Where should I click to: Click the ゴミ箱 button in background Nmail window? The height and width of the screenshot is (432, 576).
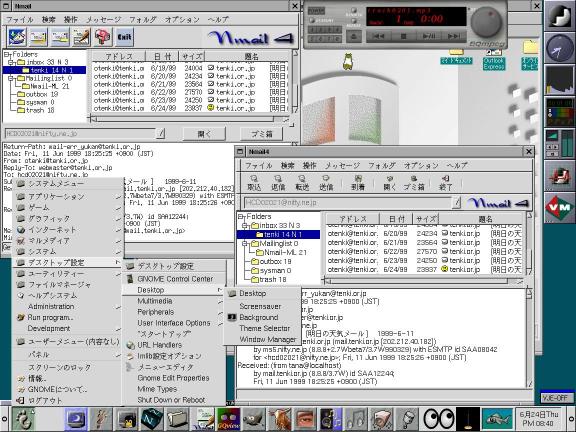pos(262,134)
